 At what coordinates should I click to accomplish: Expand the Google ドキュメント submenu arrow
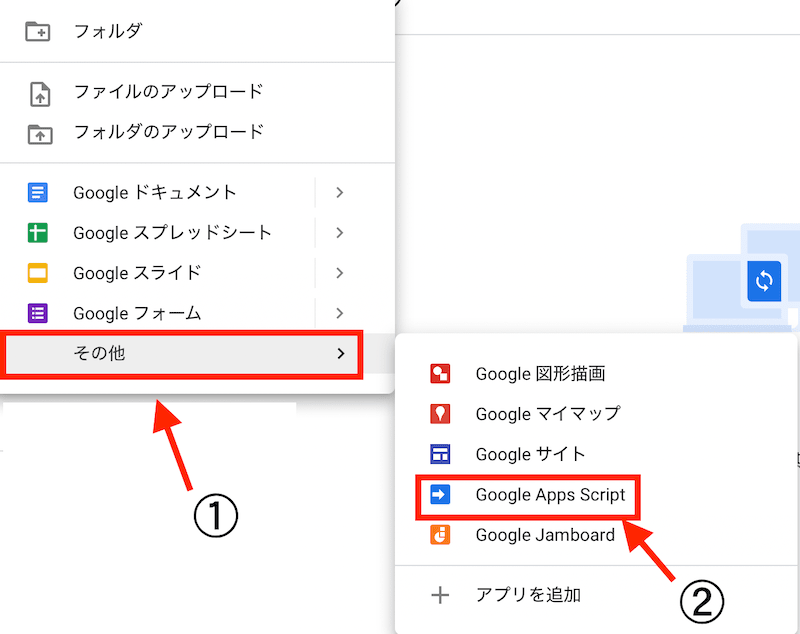pyautogui.click(x=340, y=192)
